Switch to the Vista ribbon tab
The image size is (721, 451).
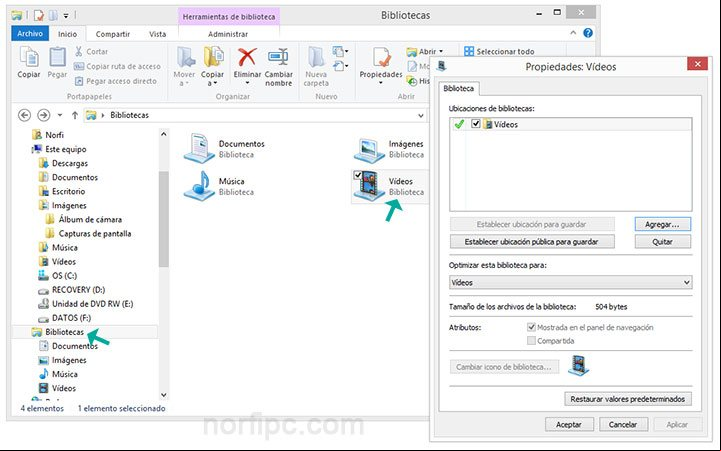158,34
